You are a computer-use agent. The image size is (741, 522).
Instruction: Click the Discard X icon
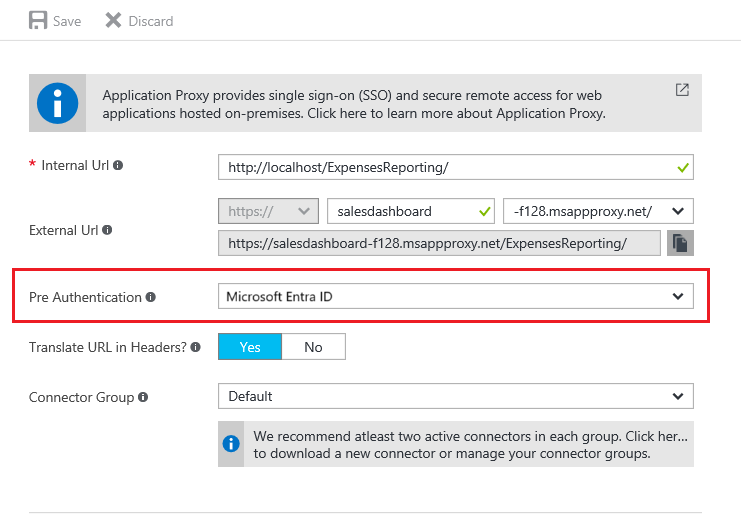(114, 21)
